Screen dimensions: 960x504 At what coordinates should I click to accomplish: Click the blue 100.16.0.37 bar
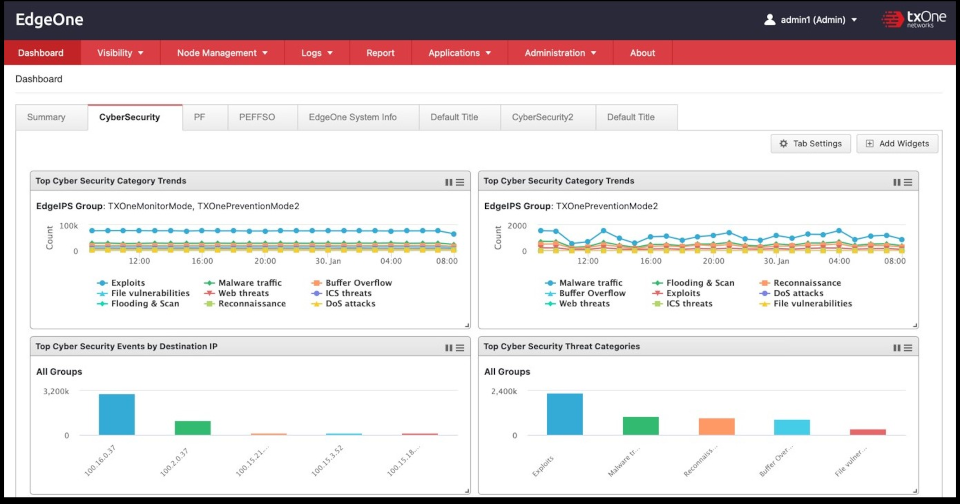click(x=117, y=415)
